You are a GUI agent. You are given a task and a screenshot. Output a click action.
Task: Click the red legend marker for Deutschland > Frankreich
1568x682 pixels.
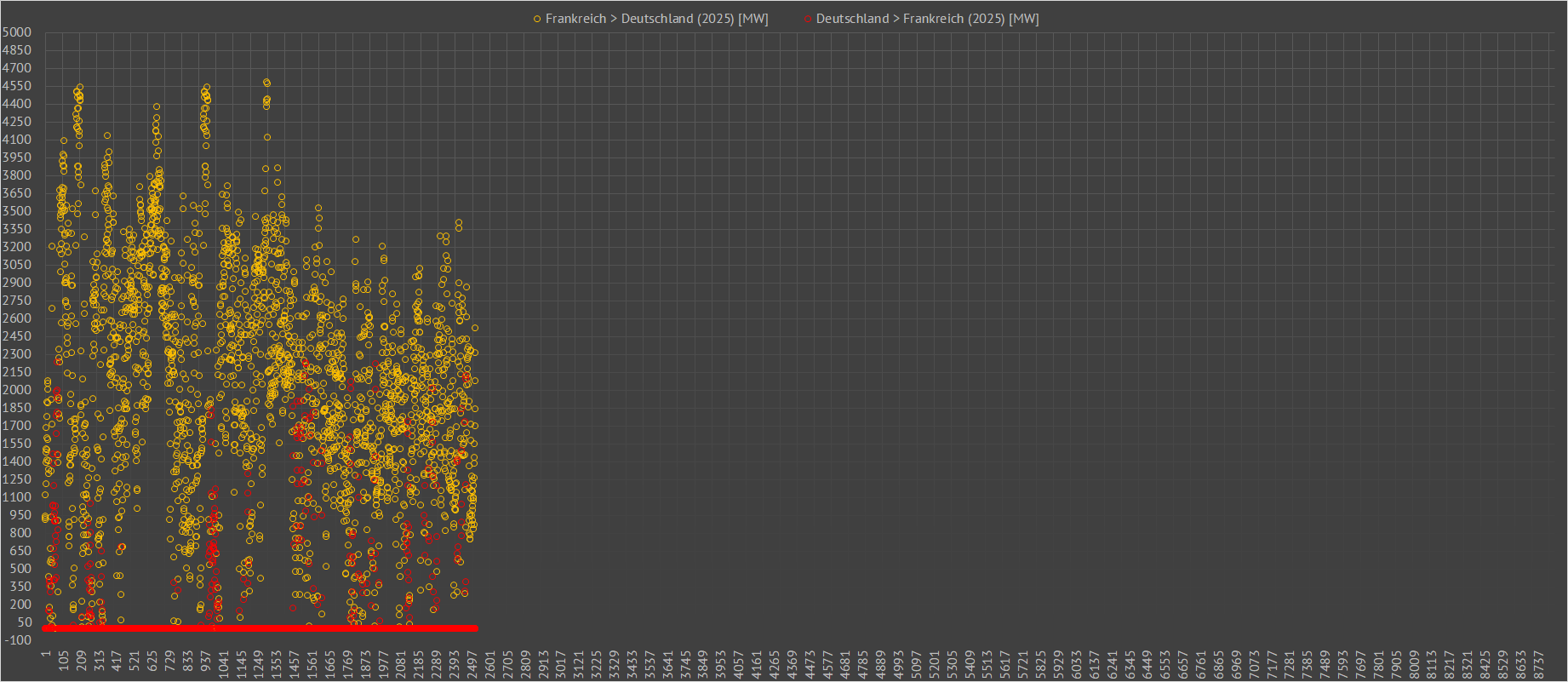[808, 19]
